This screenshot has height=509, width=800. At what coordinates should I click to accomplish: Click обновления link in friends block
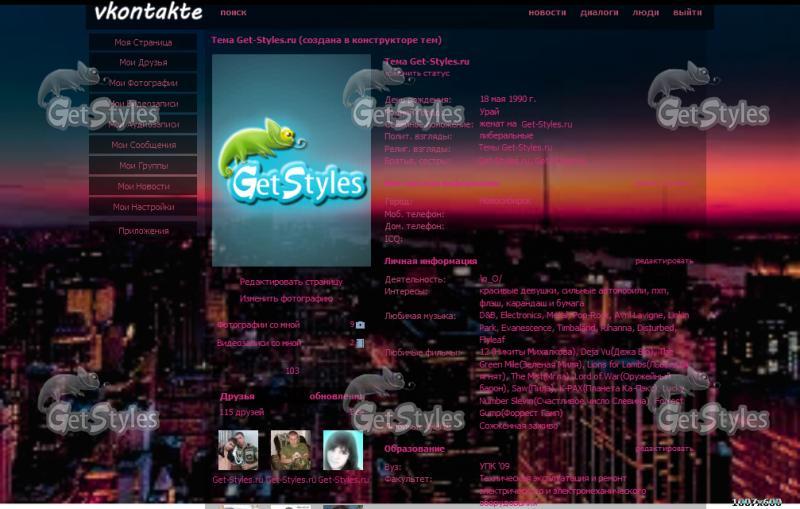[336, 396]
